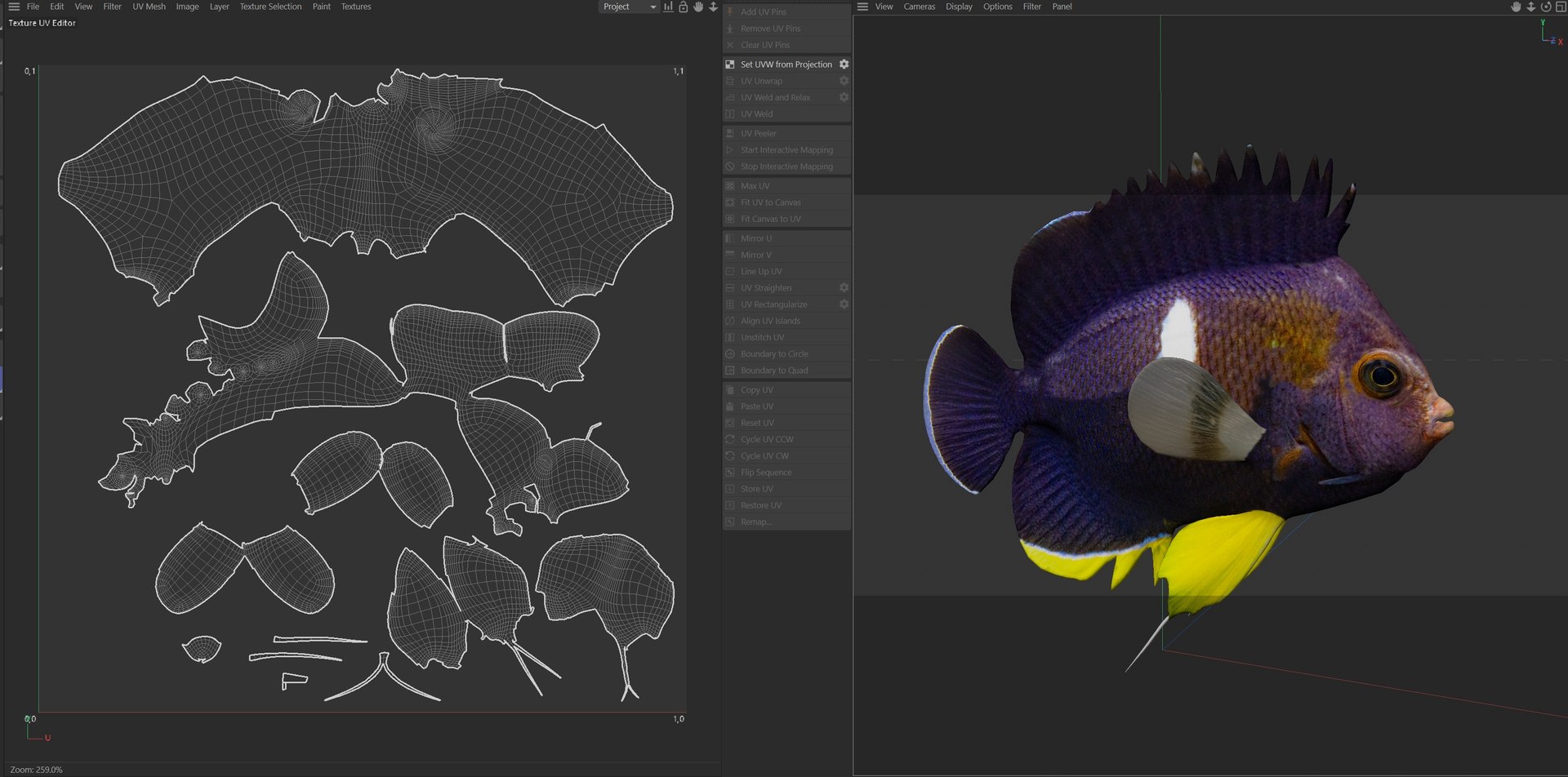Click the orbit camera icon in 3D viewport
1568x777 pixels.
click(x=1546, y=7)
